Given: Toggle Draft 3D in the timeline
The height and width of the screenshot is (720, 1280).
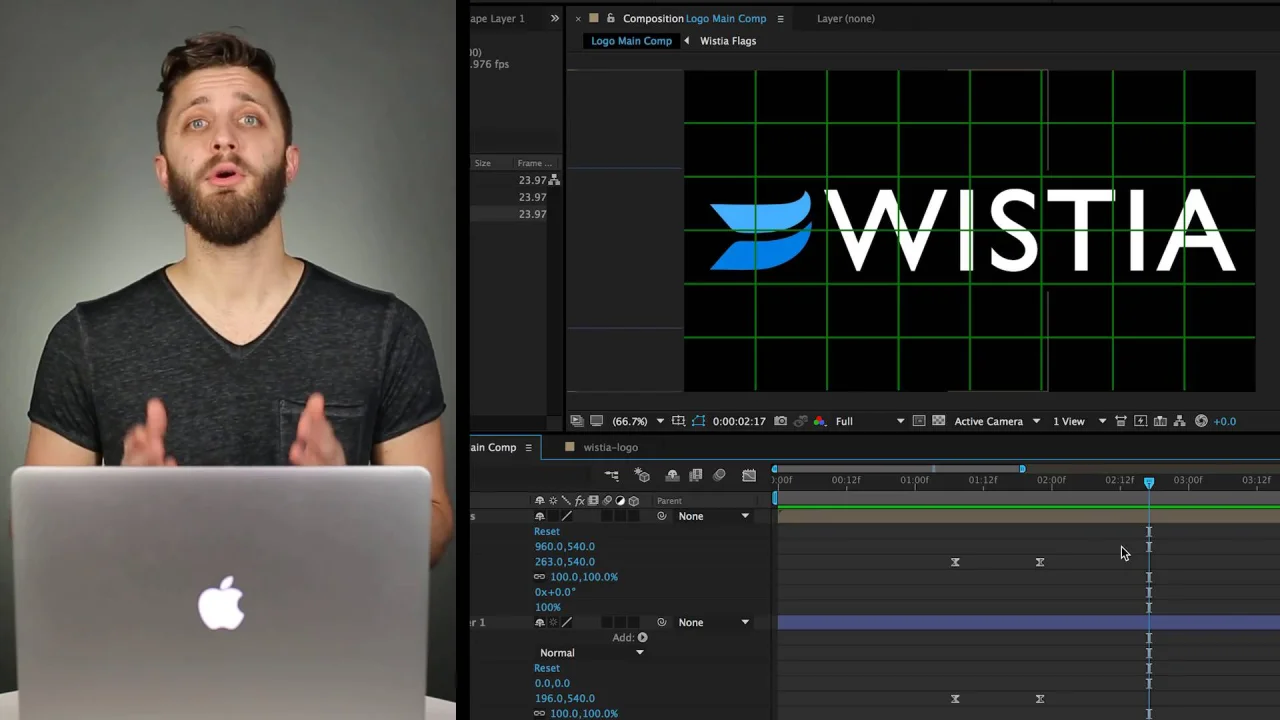Looking at the screenshot, I should pyautogui.click(x=643, y=476).
